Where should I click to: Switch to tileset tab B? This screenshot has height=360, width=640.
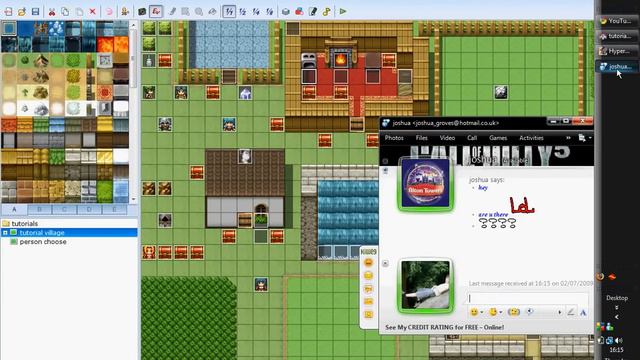click(40, 209)
